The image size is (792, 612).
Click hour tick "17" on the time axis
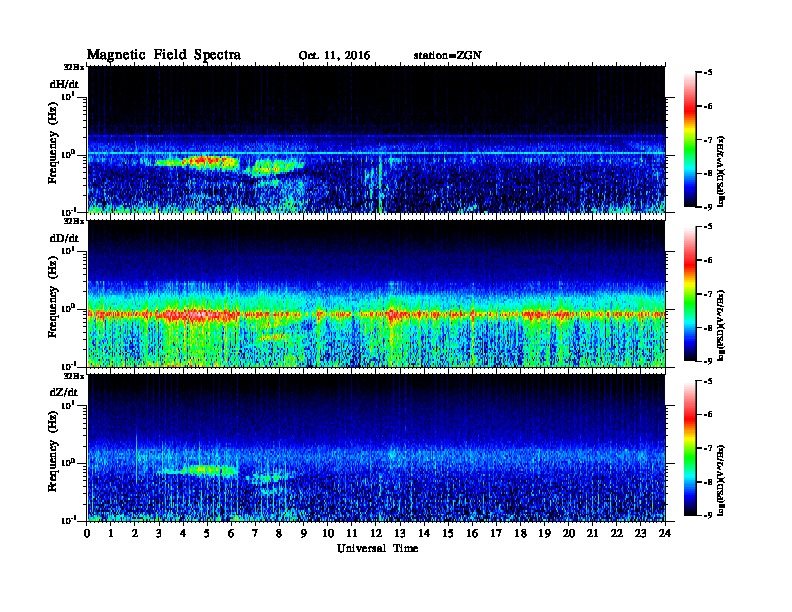(x=497, y=534)
